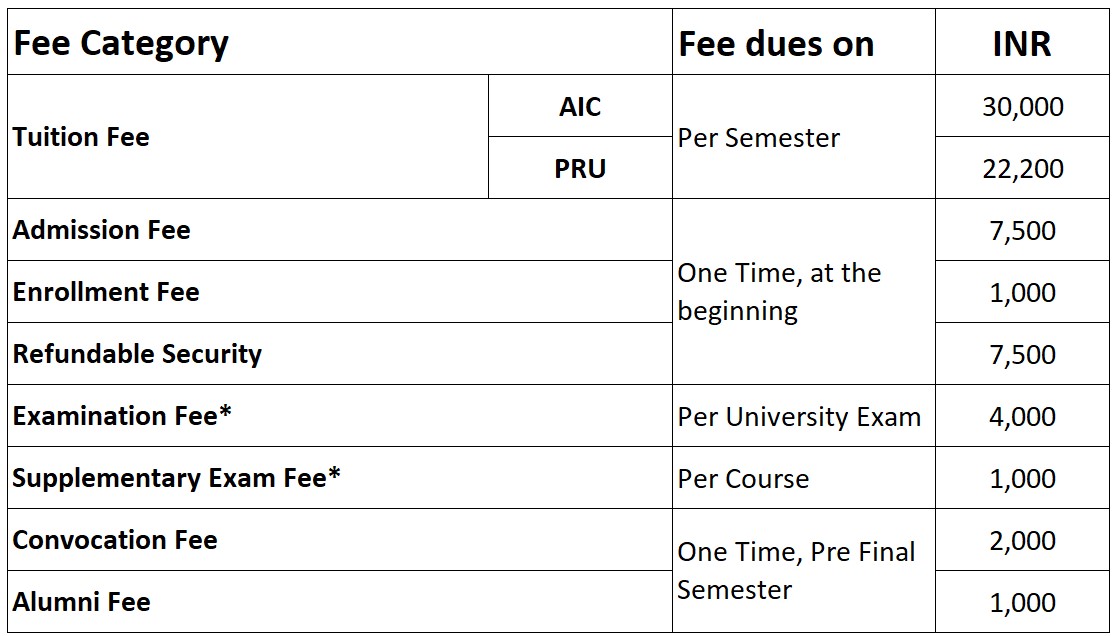The height and width of the screenshot is (636, 1114).
Task: Select the Examination Fee* row label
Action: pyautogui.click(x=340, y=416)
